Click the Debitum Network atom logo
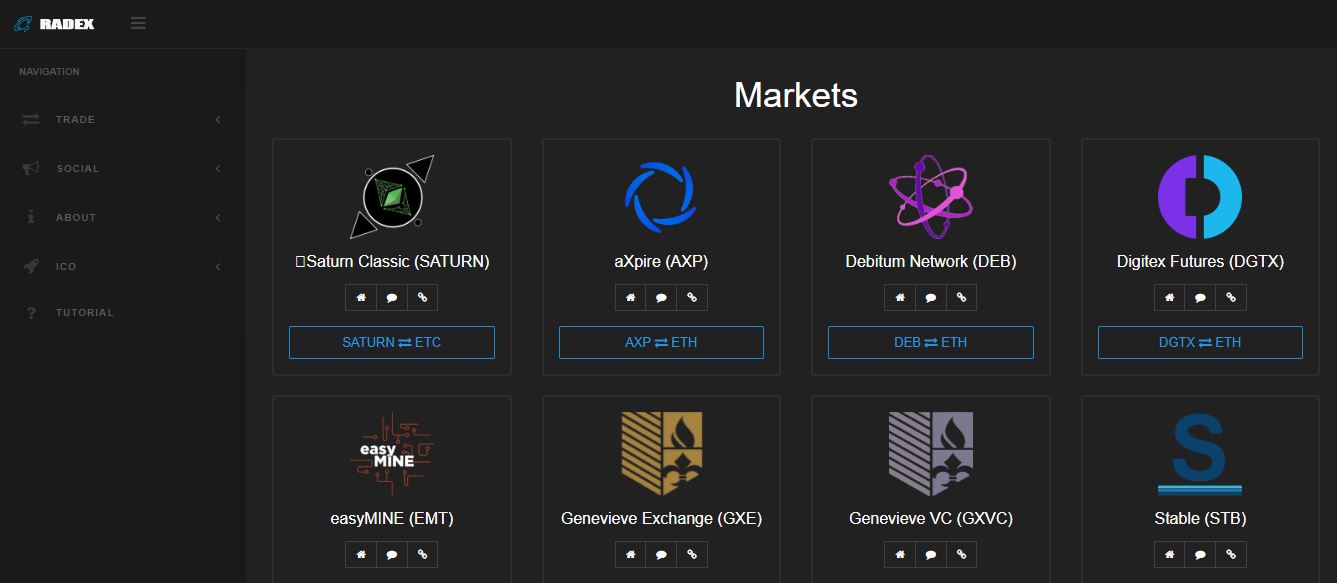Viewport: 1337px width, 583px height. pyautogui.click(x=931, y=197)
